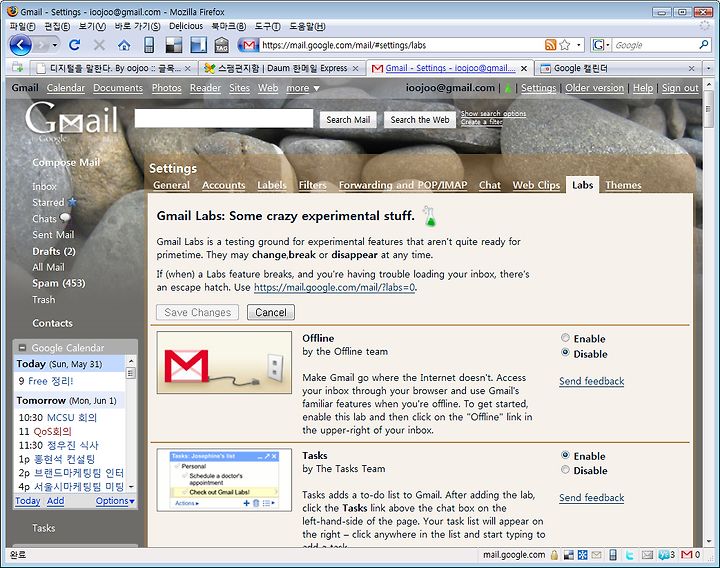Image resolution: width=720 pixels, height=568 pixels.
Task: Select Enable for the Tasks lab
Action: tap(565, 455)
